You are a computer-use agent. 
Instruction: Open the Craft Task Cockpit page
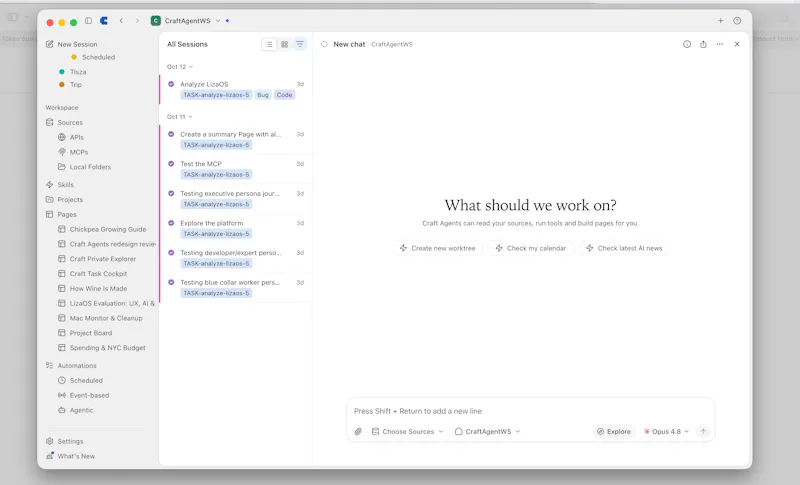coord(92,274)
